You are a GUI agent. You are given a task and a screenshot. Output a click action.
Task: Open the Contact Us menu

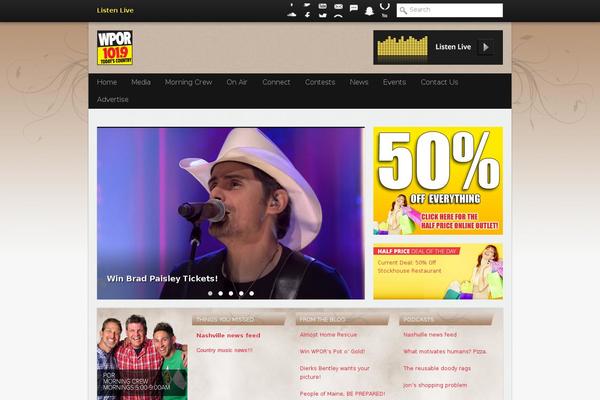pos(439,82)
